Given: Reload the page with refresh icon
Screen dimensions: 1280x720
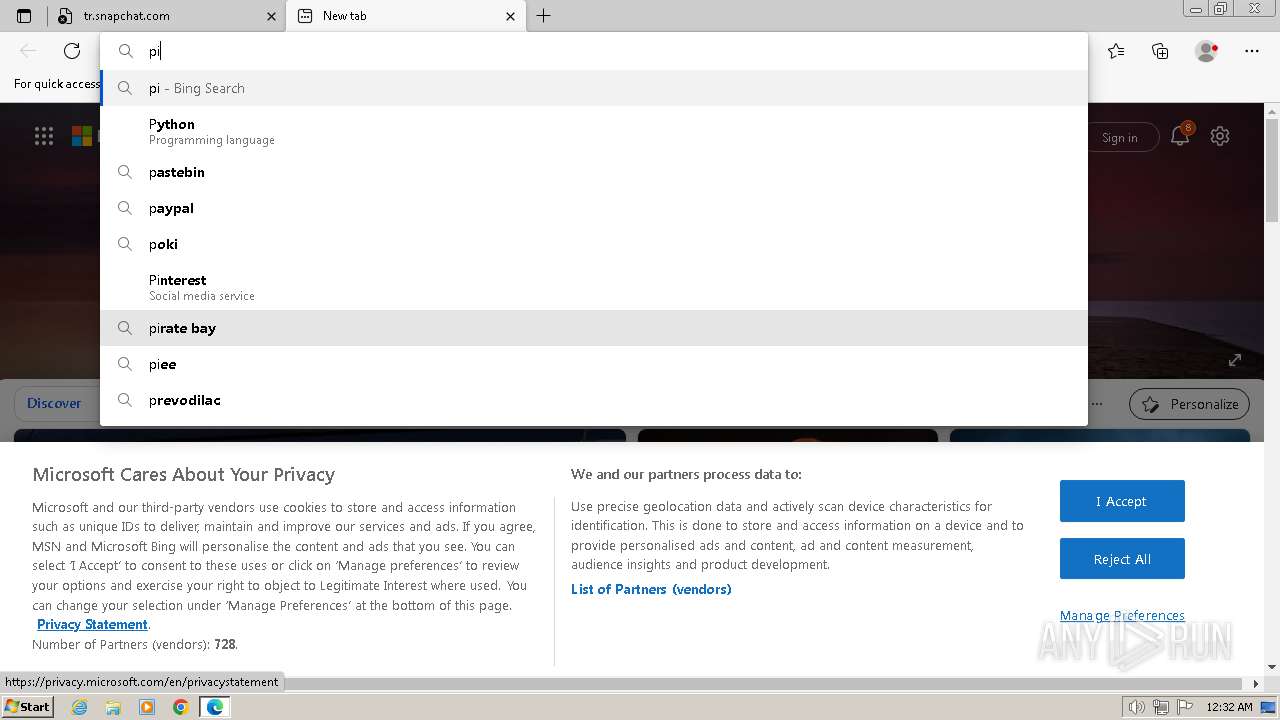Looking at the screenshot, I should (72, 51).
